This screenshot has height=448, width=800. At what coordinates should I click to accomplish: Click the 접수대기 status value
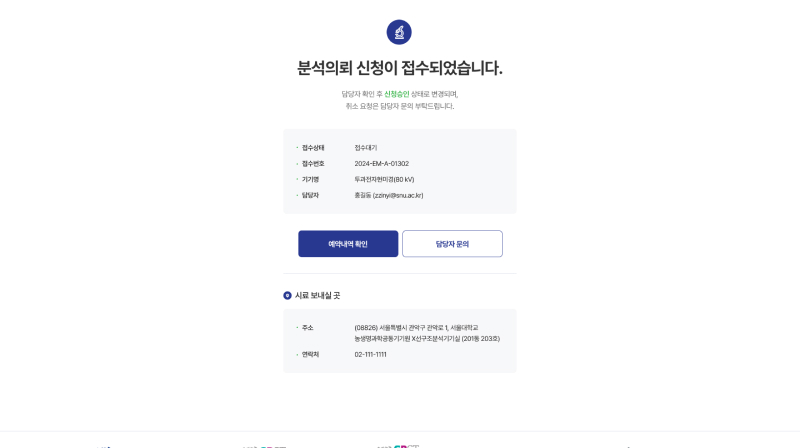366,148
